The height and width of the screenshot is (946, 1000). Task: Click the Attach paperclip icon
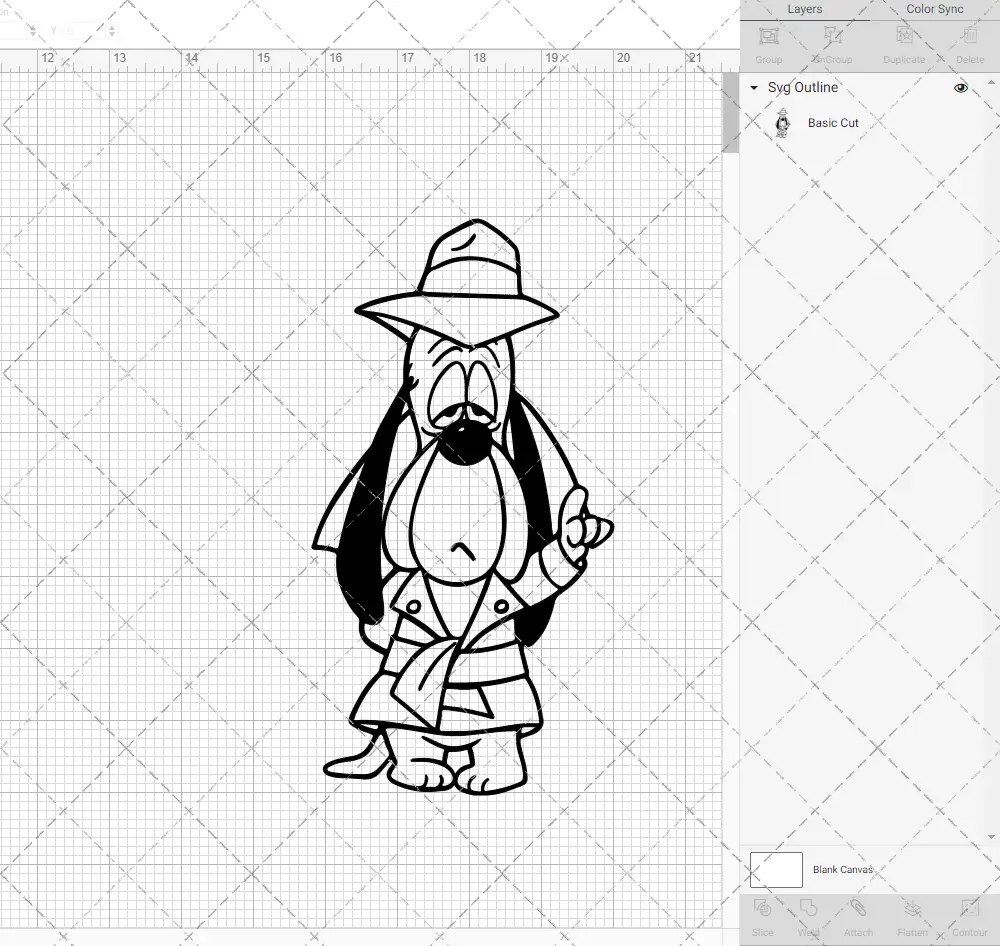(x=858, y=916)
